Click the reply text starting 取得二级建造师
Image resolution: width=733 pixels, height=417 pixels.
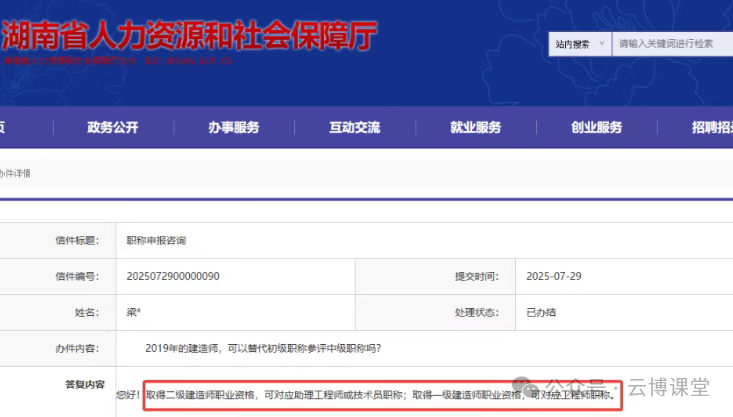click(381, 395)
